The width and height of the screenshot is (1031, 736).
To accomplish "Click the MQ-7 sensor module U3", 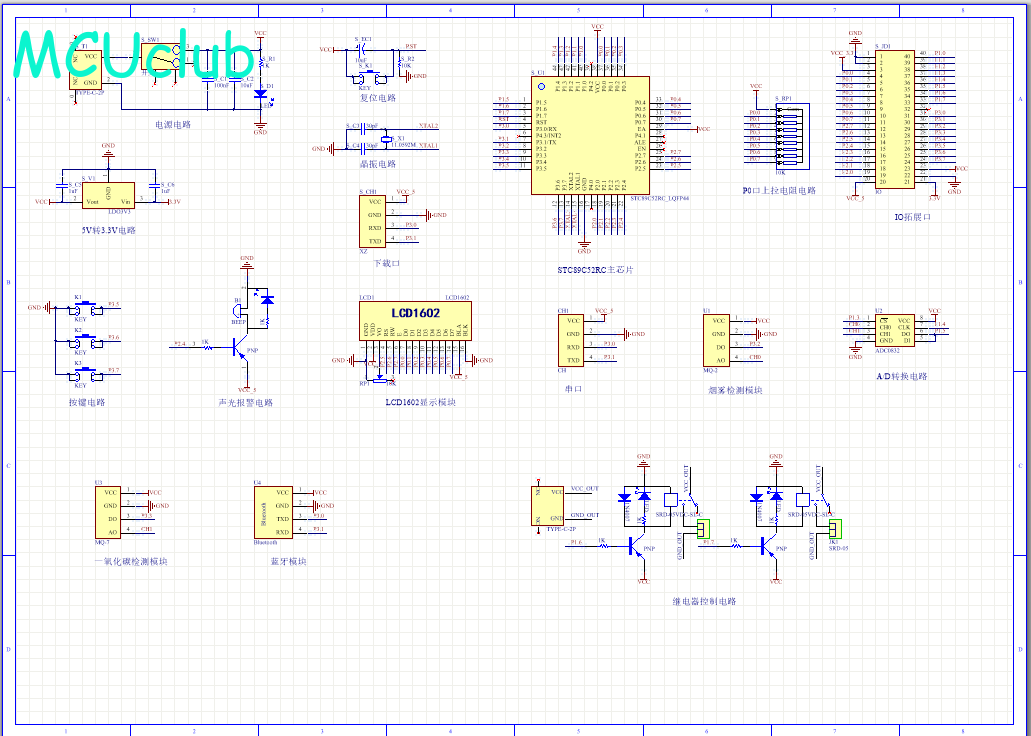I will coord(108,512).
